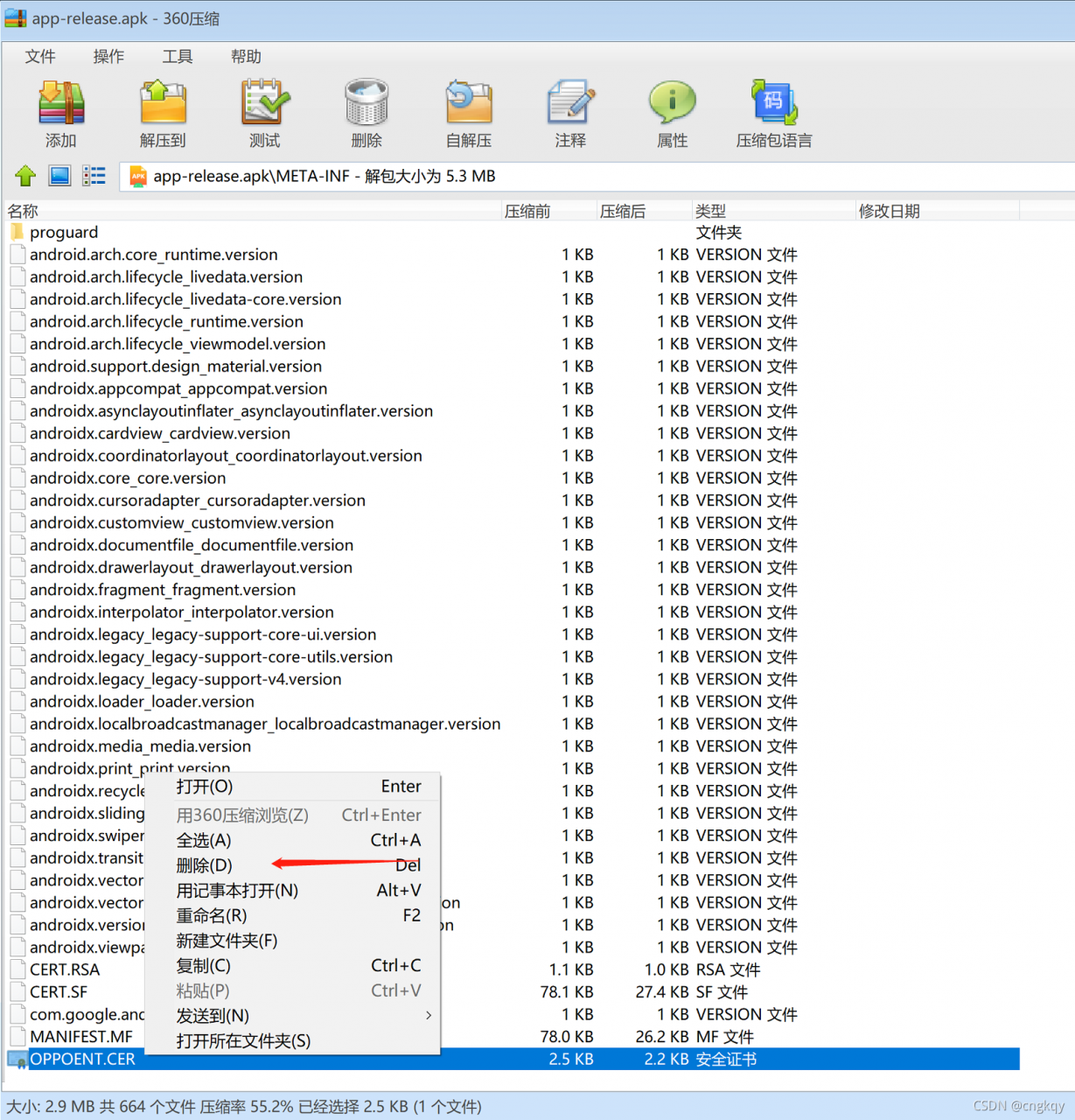The width and height of the screenshot is (1075, 1120).
Task: Open the 文件 menu
Action: (40, 57)
